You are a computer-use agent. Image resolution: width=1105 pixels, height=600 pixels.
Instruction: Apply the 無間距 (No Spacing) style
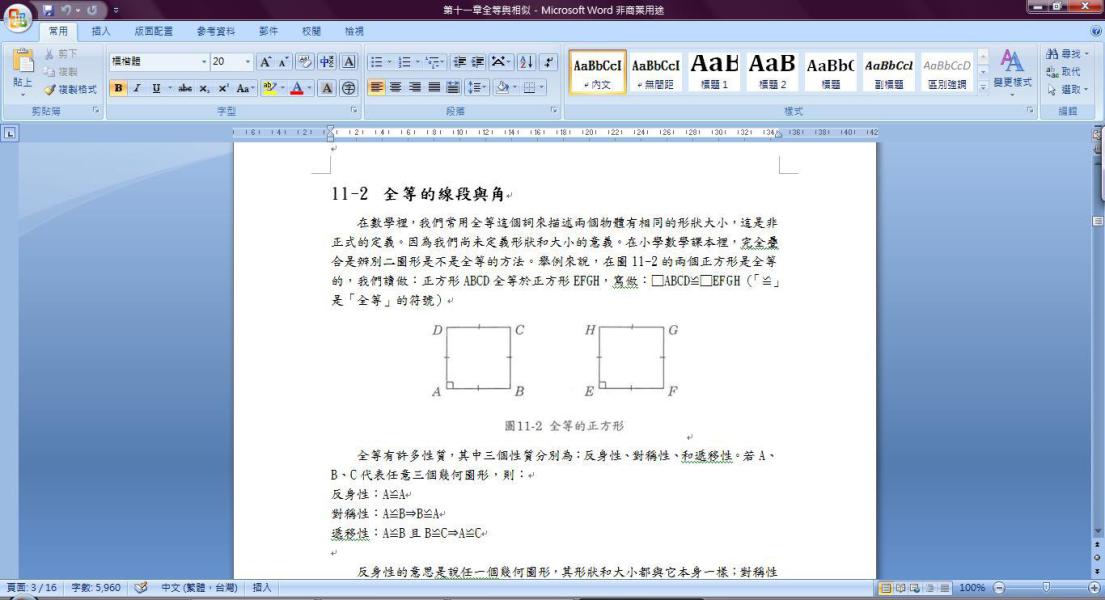point(655,72)
